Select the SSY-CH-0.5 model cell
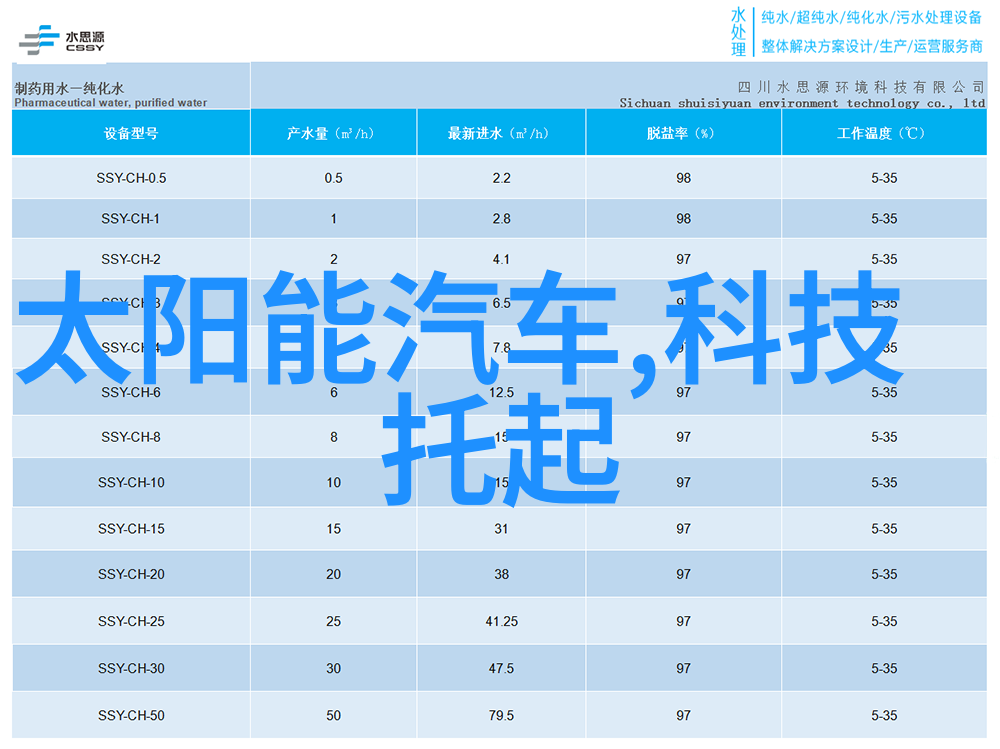 (131, 178)
